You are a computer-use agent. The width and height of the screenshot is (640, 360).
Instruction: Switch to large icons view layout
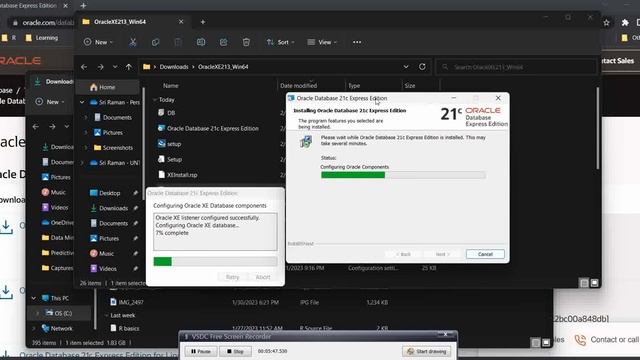point(594,283)
